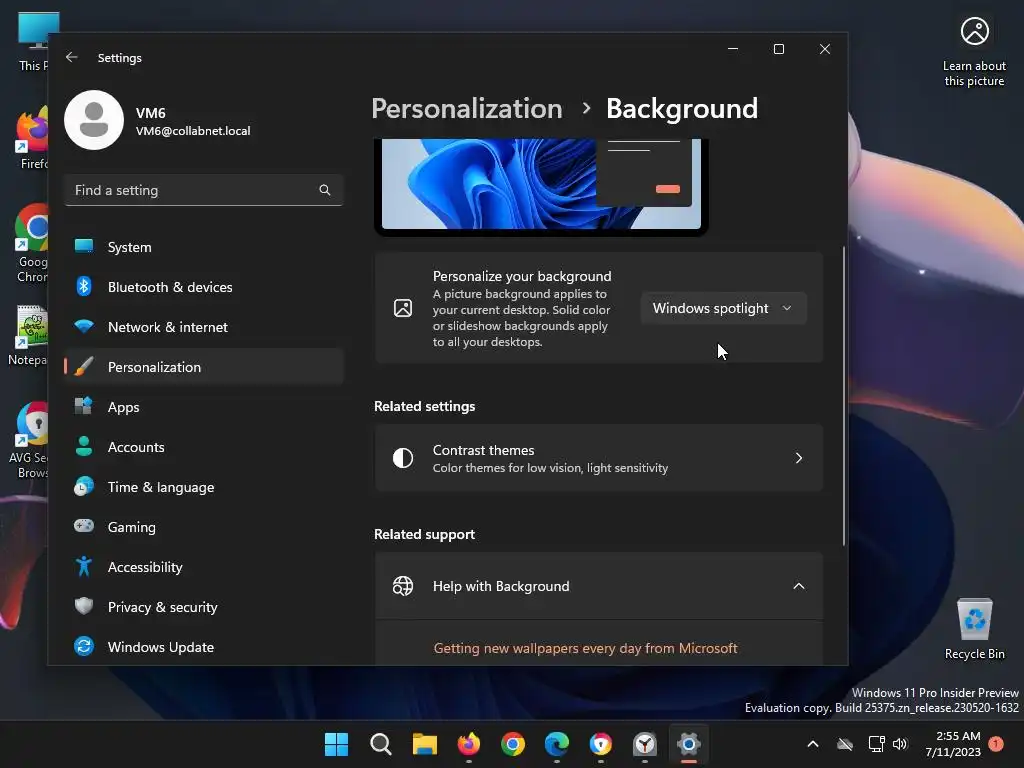Image resolution: width=1024 pixels, height=768 pixels.
Task: Click the cloud sync icon in the tray
Action: [x=845, y=744]
